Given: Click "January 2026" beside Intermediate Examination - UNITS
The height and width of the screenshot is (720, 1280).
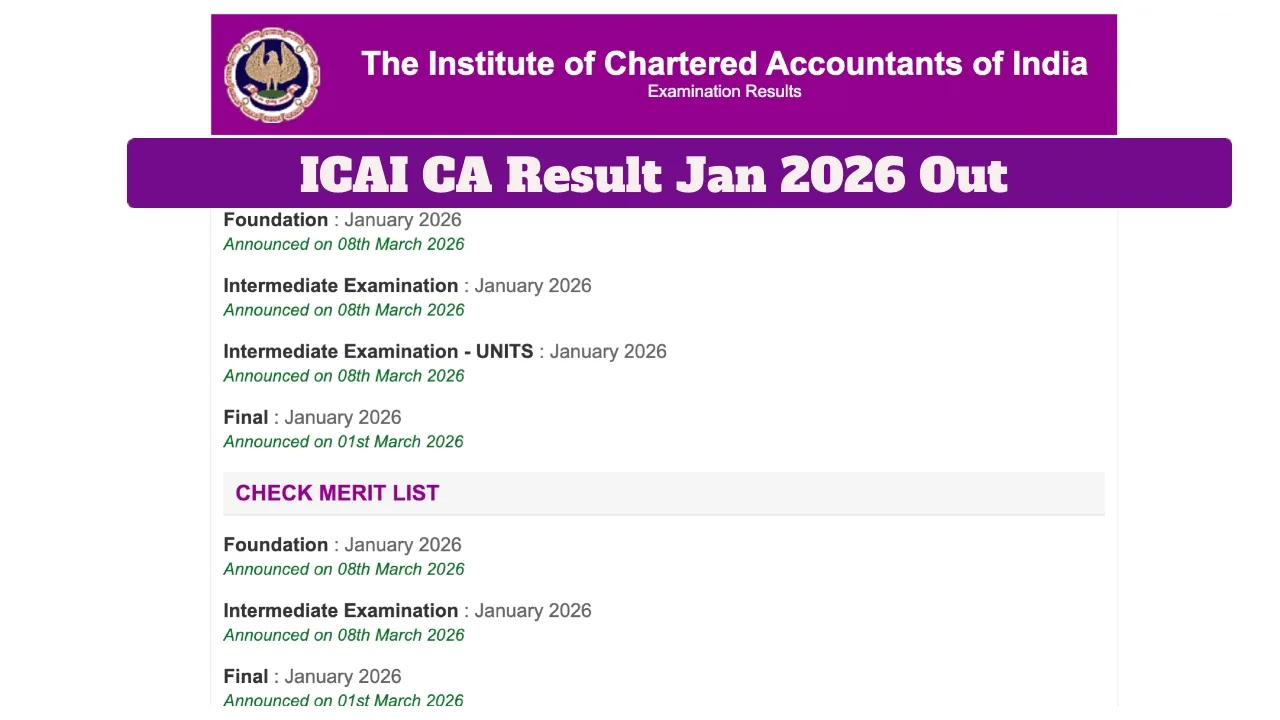Looking at the screenshot, I should tap(608, 352).
